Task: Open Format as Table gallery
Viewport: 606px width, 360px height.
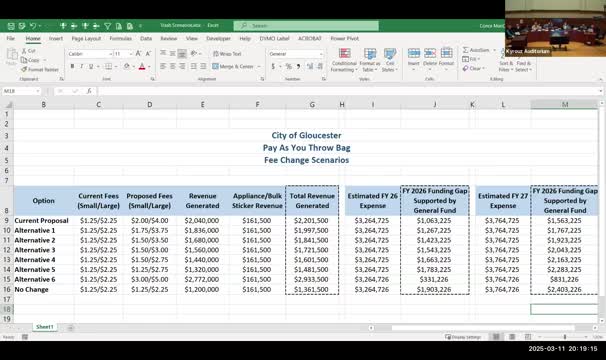Action: pos(370,60)
